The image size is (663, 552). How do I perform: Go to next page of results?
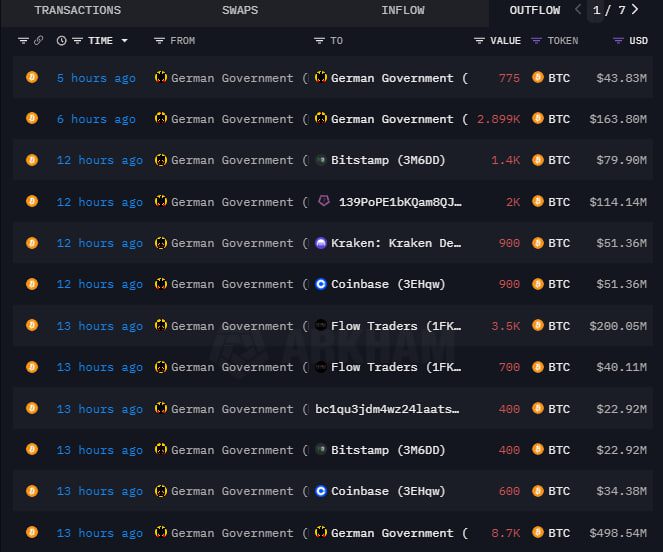click(635, 9)
